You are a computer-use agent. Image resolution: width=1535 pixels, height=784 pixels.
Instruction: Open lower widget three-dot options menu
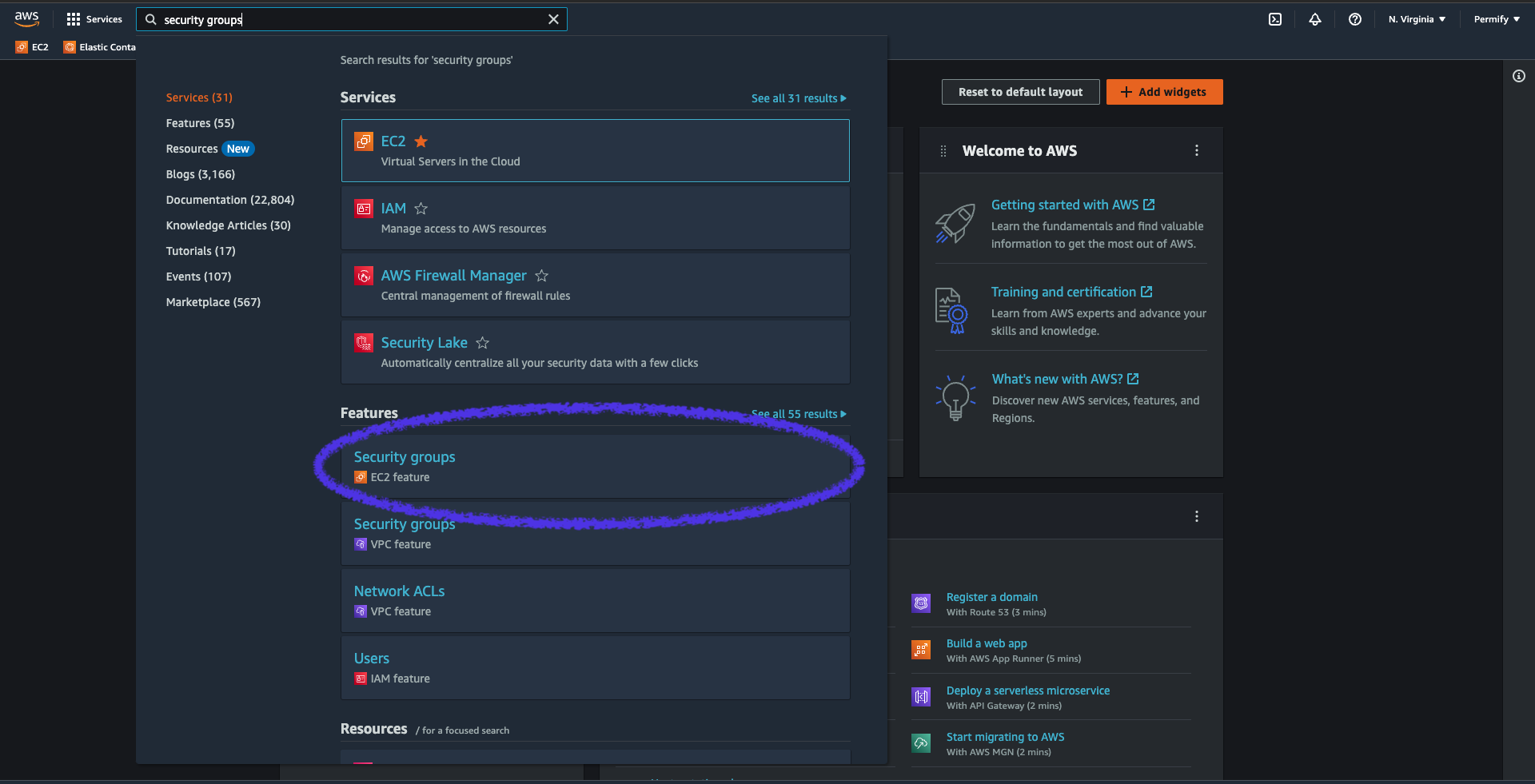(x=1197, y=517)
